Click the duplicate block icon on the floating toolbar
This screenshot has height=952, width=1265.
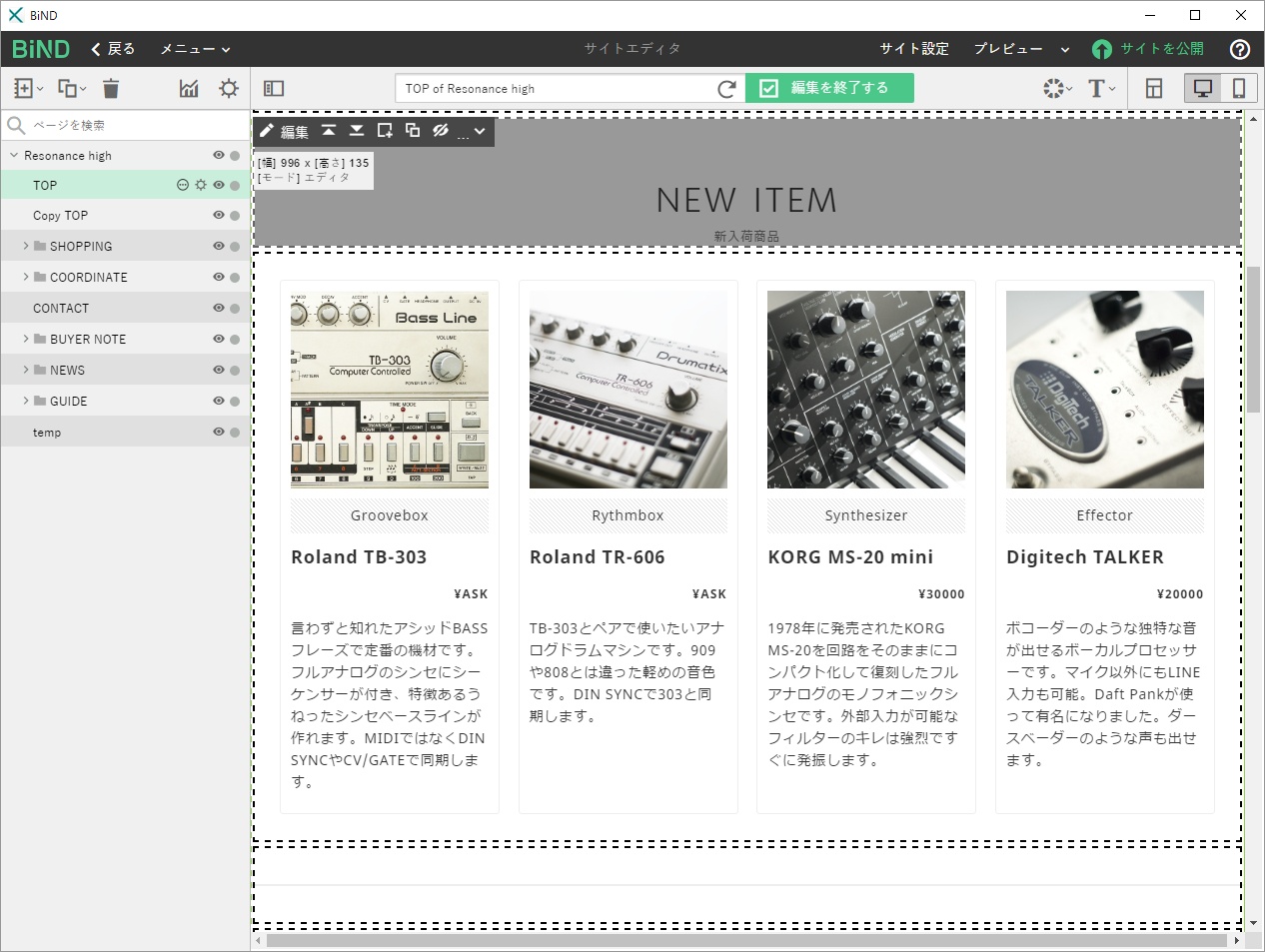[413, 131]
